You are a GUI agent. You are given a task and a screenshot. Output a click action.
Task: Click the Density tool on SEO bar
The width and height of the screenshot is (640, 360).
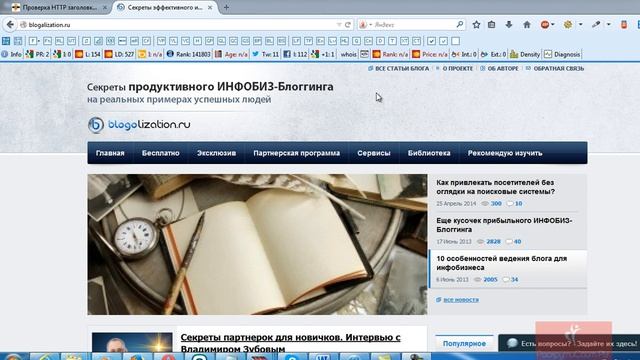click(525, 54)
